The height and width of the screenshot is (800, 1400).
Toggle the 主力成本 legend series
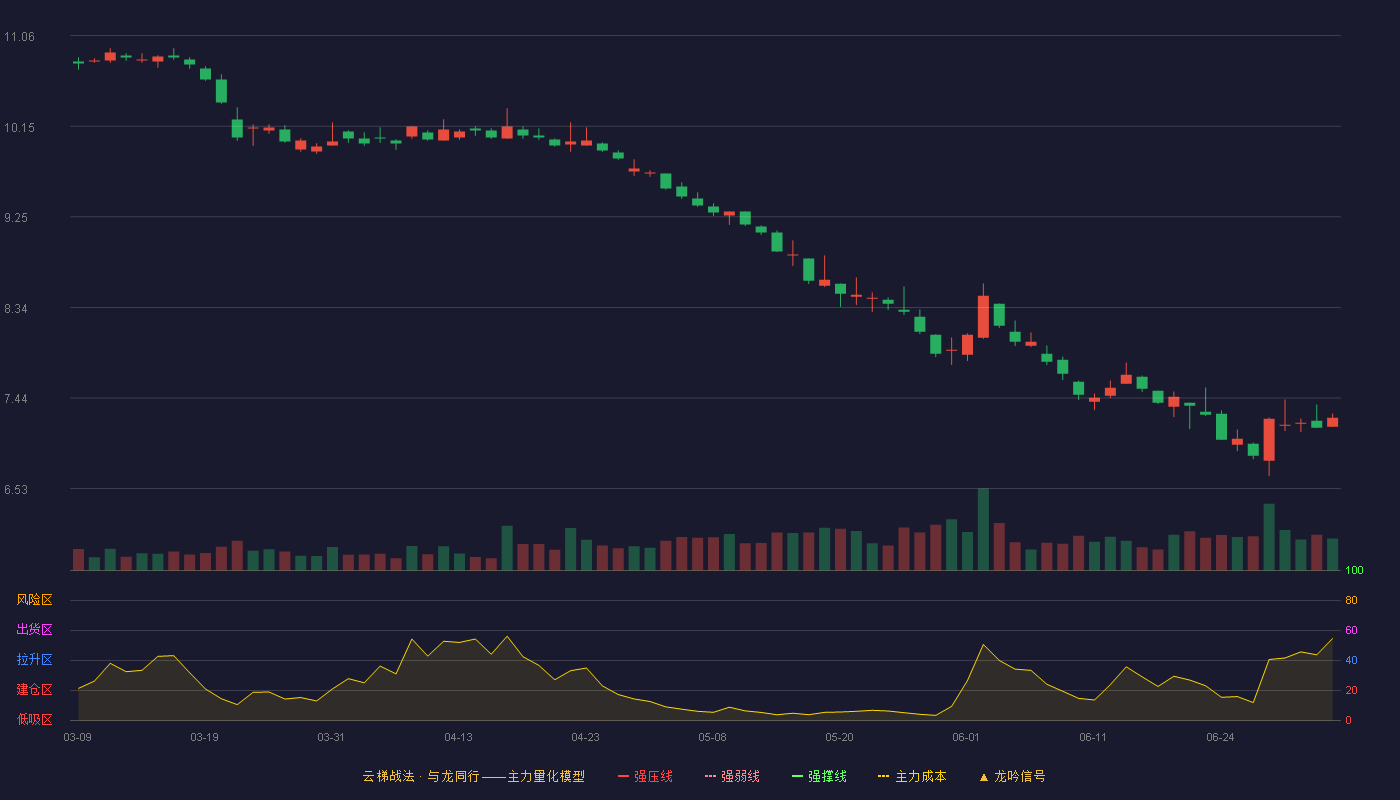tap(912, 776)
